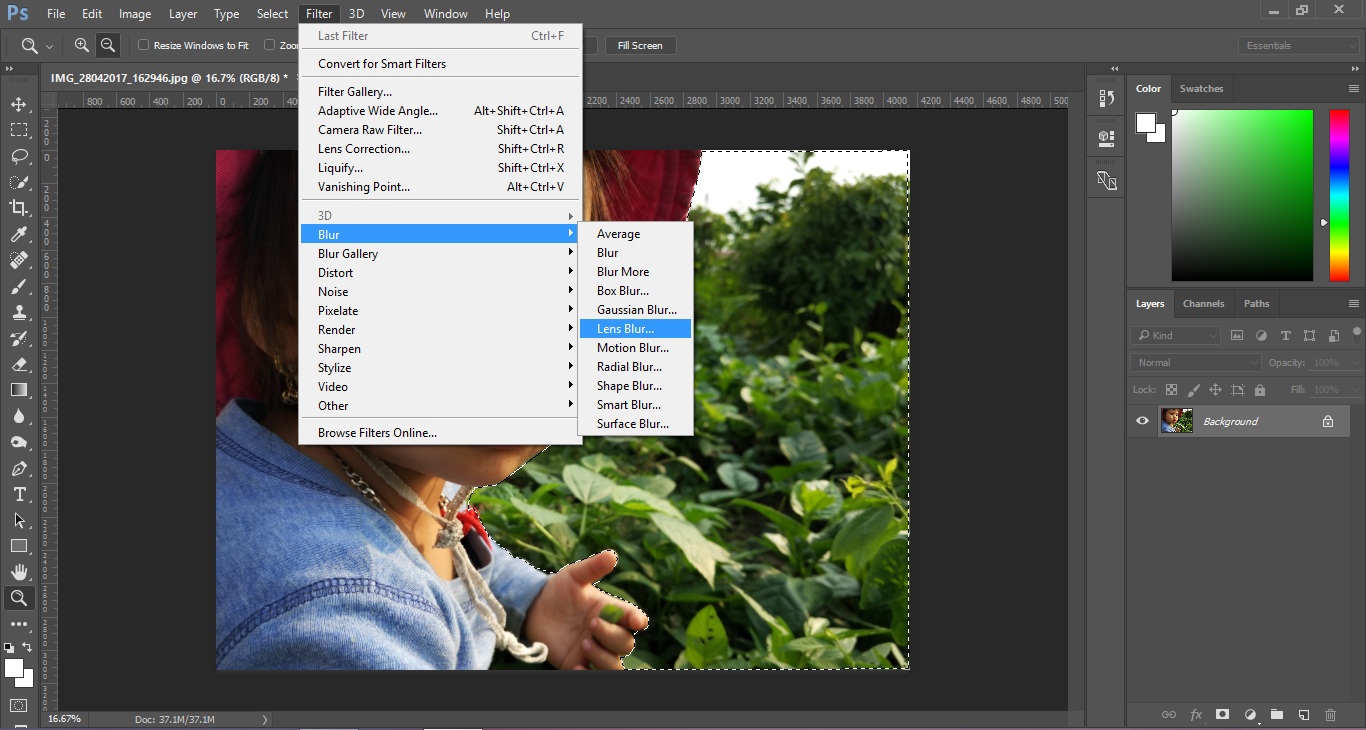Hide the Background layer visibility eye
This screenshot has height=730, width=1366.
1142,421
